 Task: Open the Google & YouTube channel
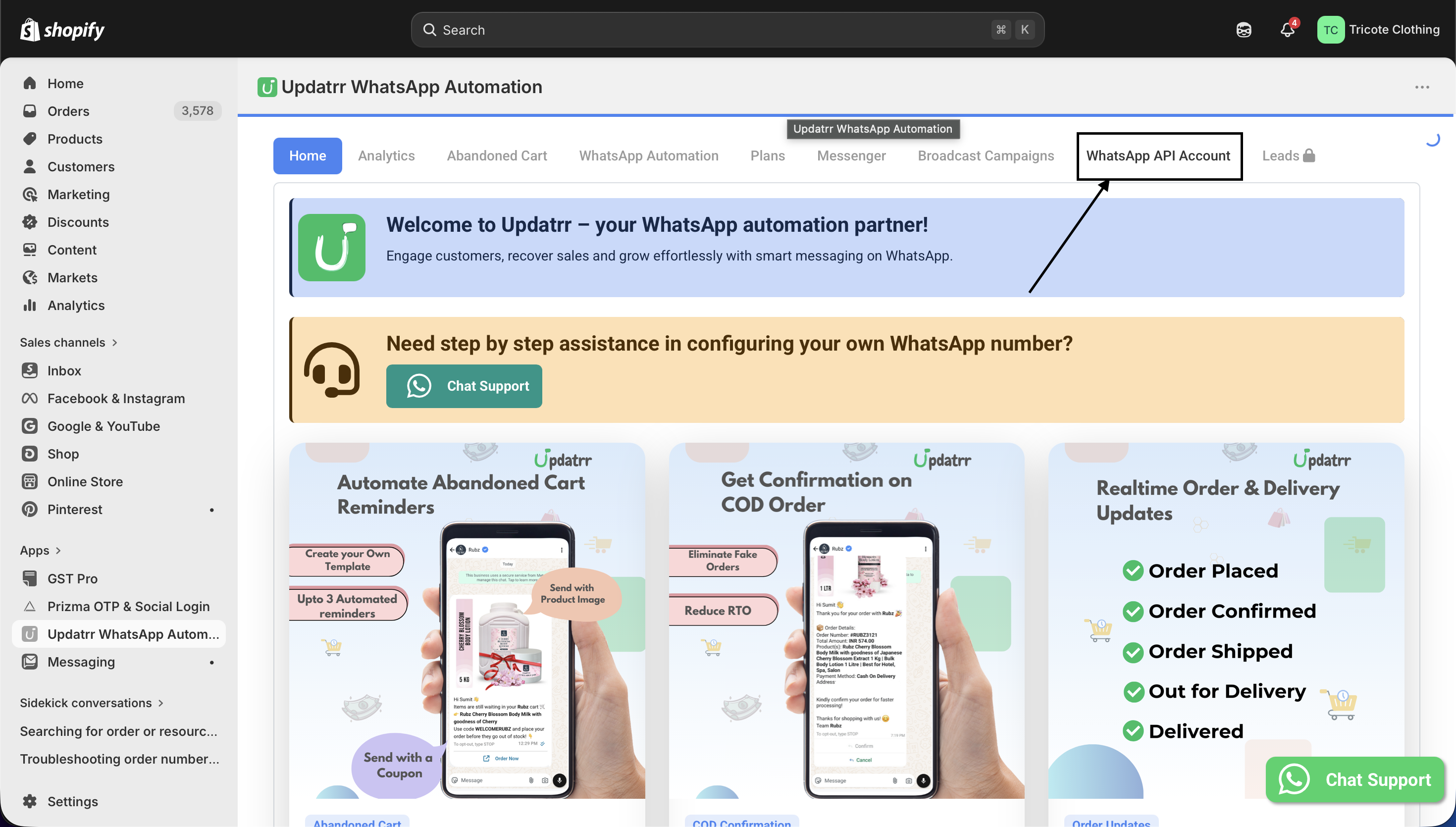(x=104, y=426)
